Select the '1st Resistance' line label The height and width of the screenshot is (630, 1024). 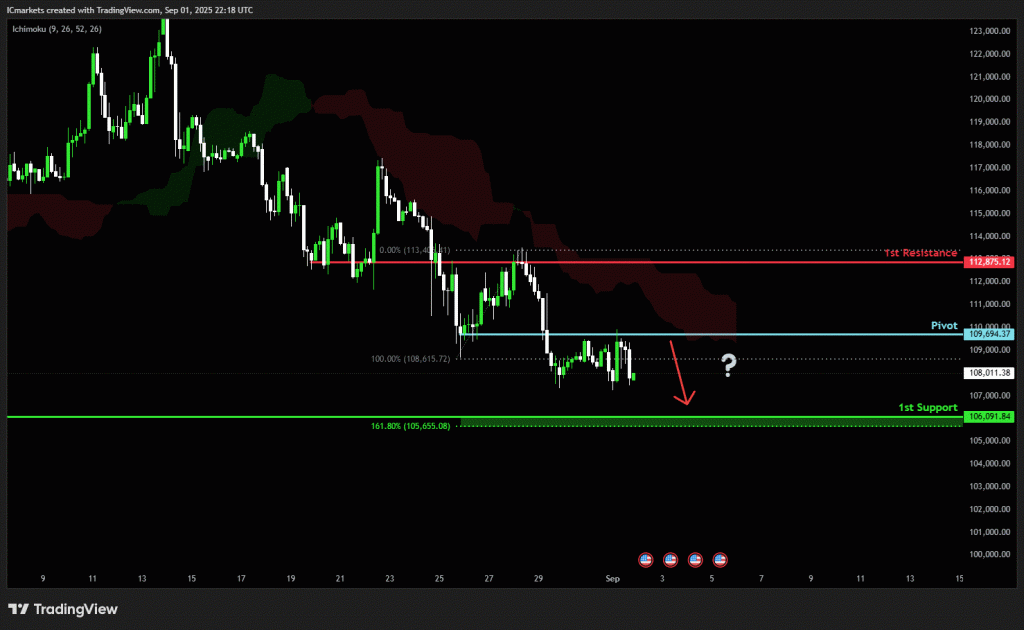(921, 253)
